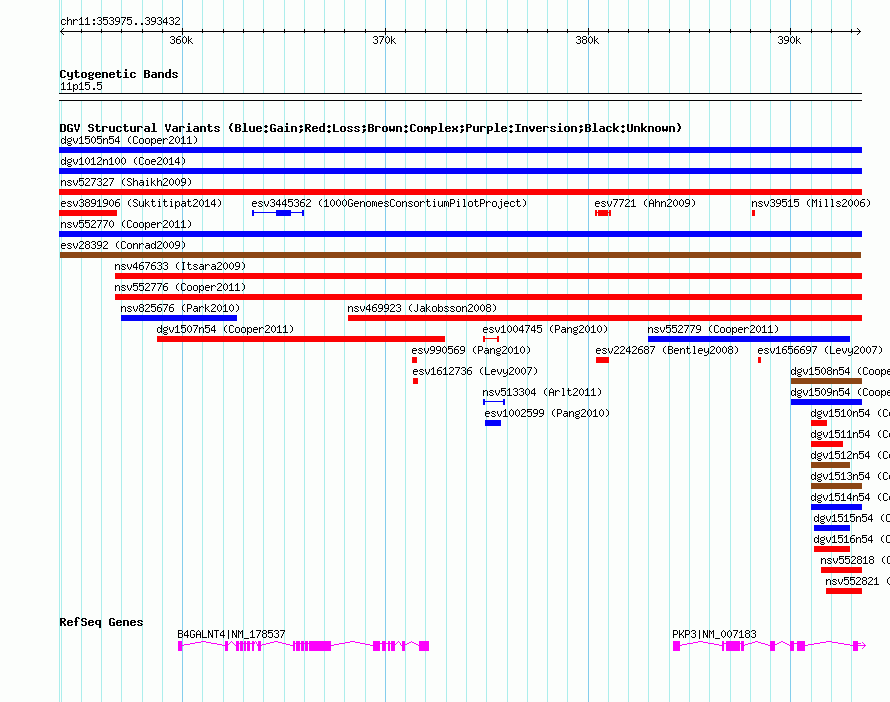Select the nsv552770 (Cooper2011) gain track
The height and width of the screenshot is (702, 890).
[x=460, y=234]
